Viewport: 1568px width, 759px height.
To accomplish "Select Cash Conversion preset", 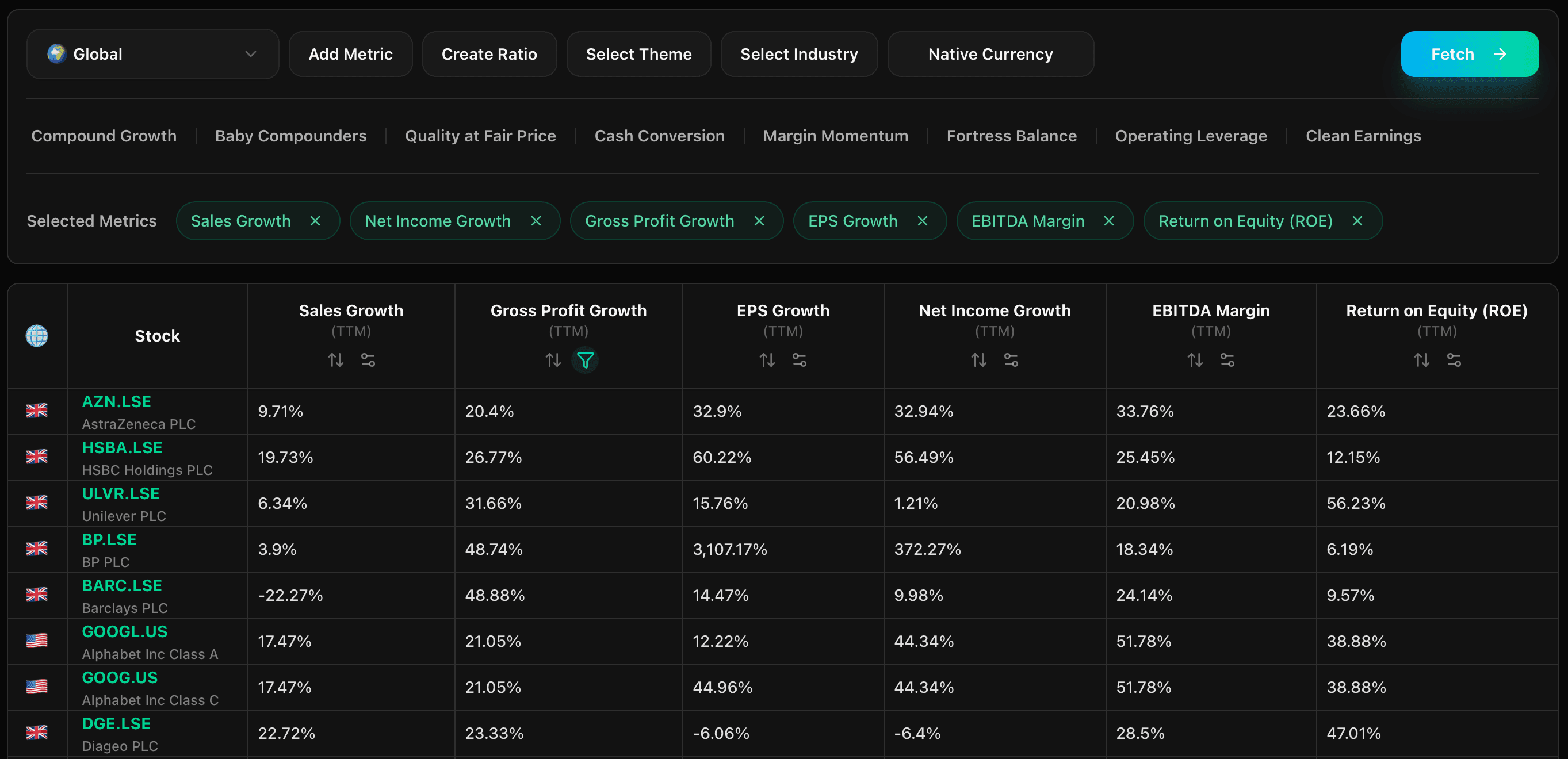I will [x=659, y=136].
